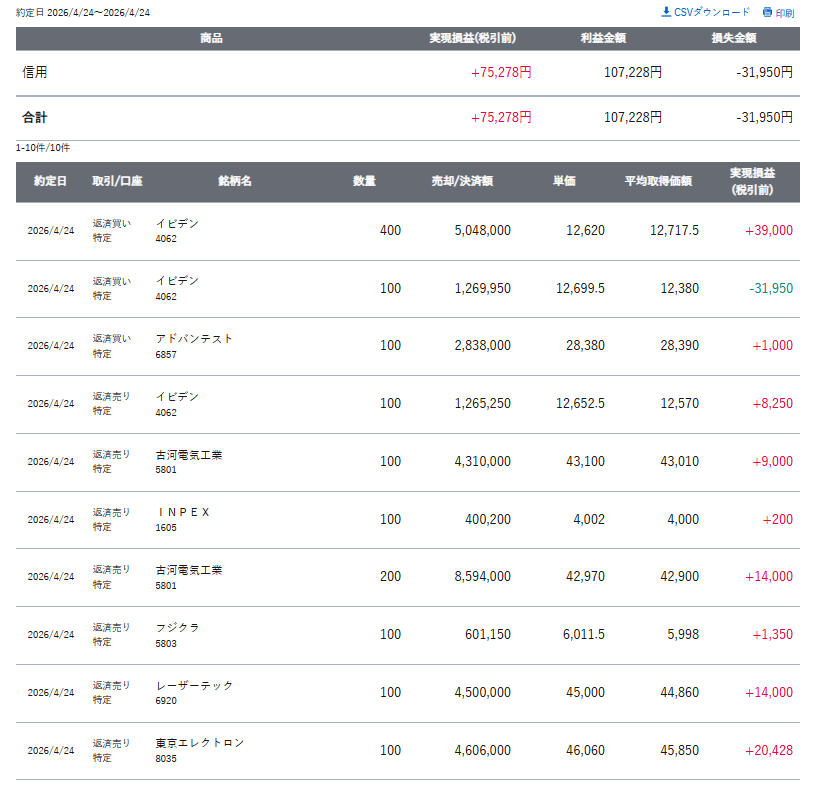The height and width of the screenshot is (793, 813).
Task: Select the 合計 total row label
Action: pos(35,118)
